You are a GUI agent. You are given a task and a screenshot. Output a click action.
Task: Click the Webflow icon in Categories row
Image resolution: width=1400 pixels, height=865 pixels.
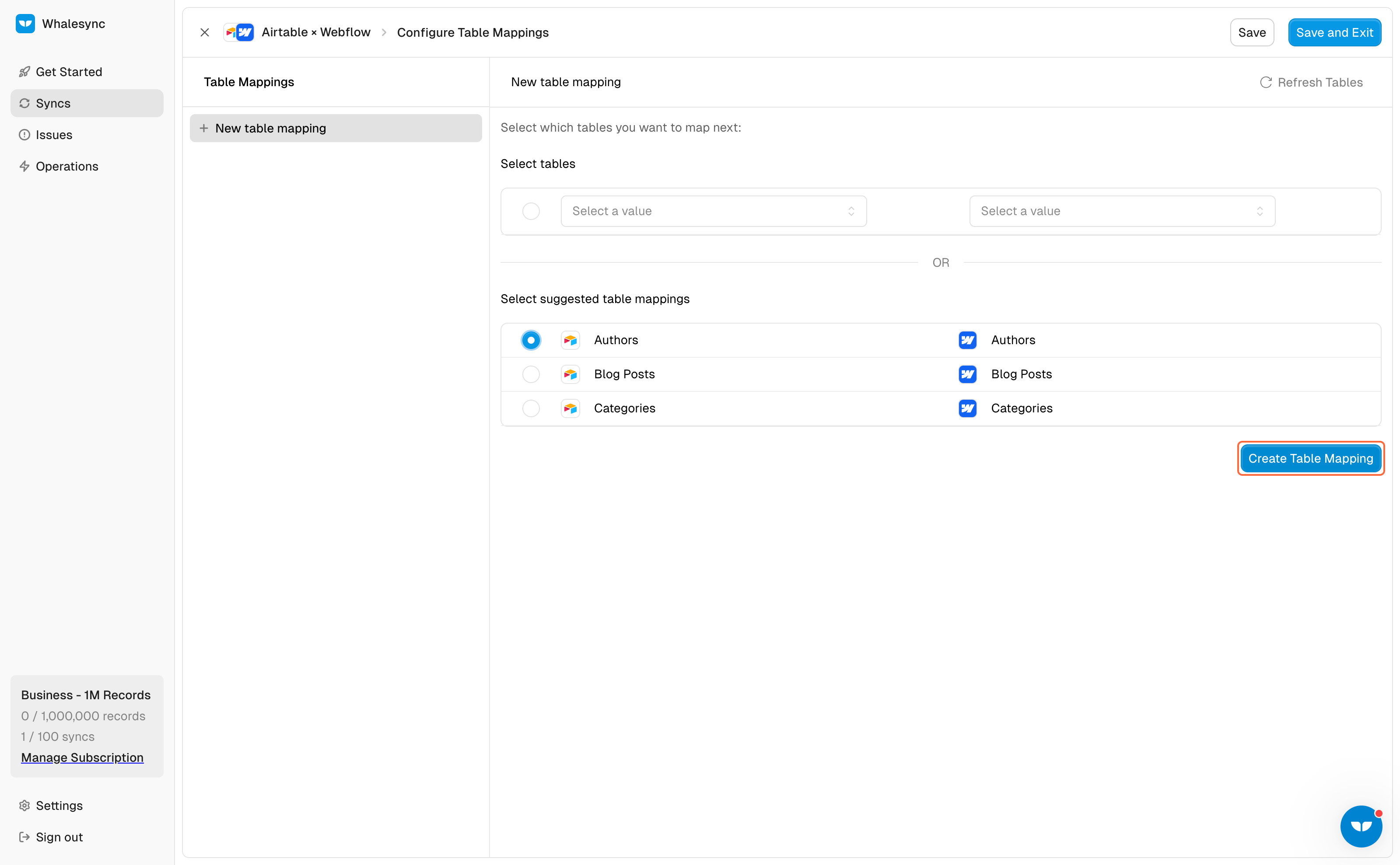pos(967,408)
